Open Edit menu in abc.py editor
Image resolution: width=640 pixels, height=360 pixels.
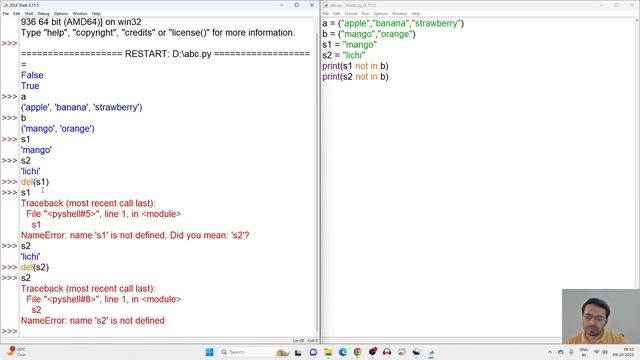tap(336, 13)
